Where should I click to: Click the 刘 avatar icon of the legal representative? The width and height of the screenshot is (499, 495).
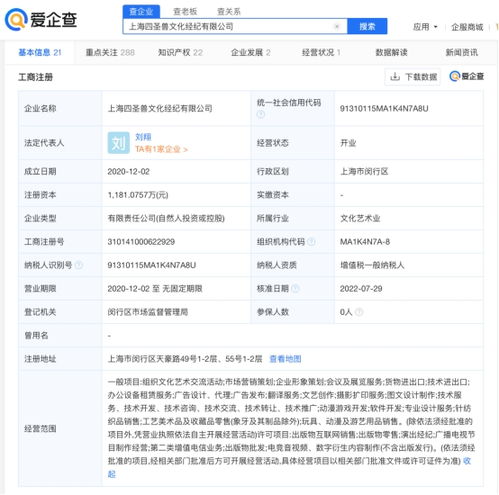[118, 143]
